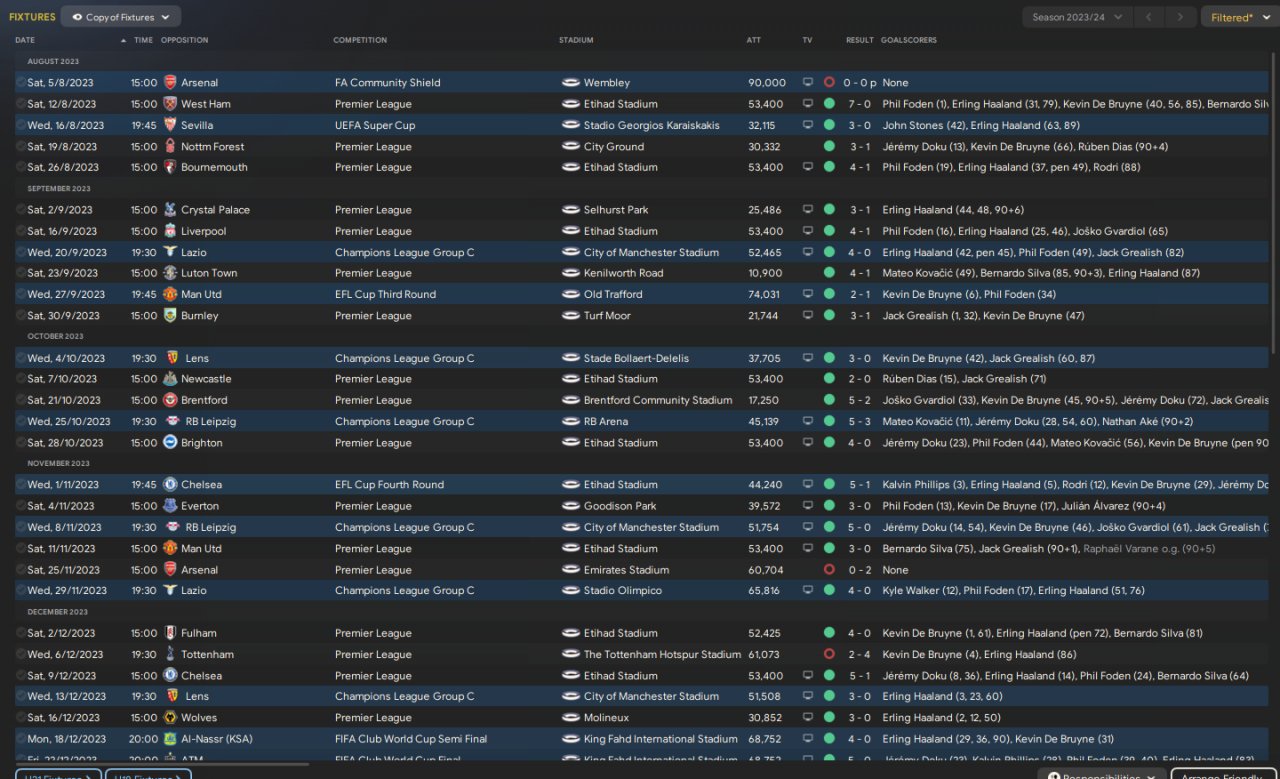
Task: Sort by the Opposition column header
Action: pos(185,40)
